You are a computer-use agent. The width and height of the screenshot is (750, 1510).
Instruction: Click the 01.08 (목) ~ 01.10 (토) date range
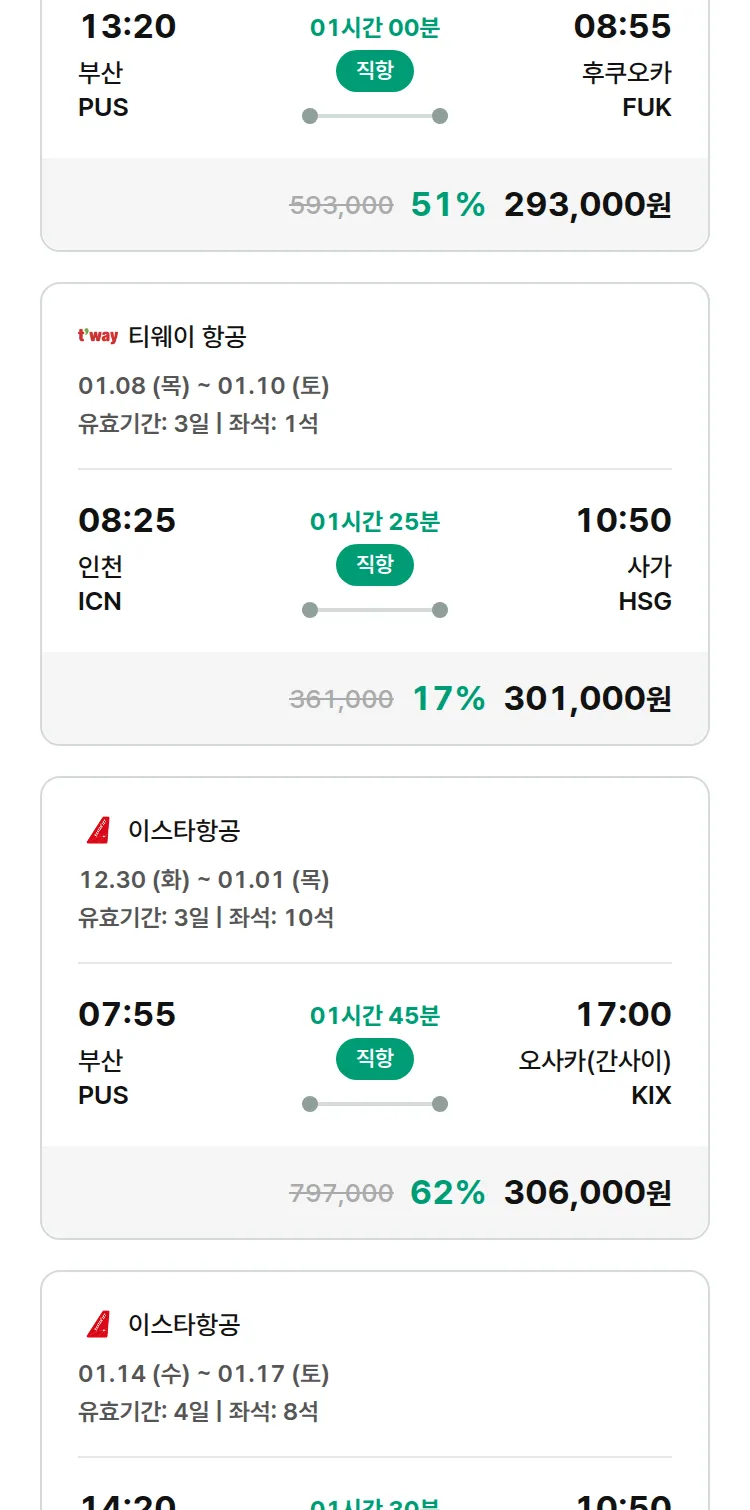(x=204, y=386)
